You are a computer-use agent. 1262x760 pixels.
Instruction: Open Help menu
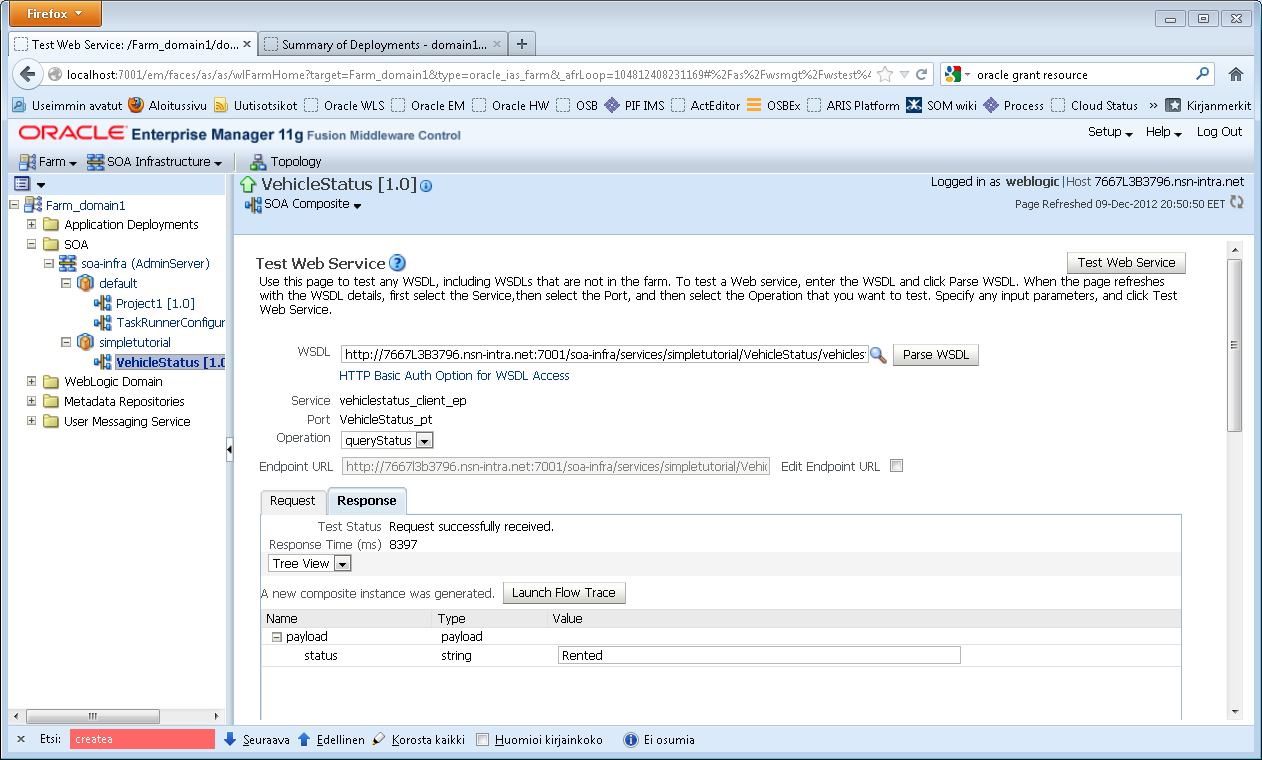(1163, 132)
